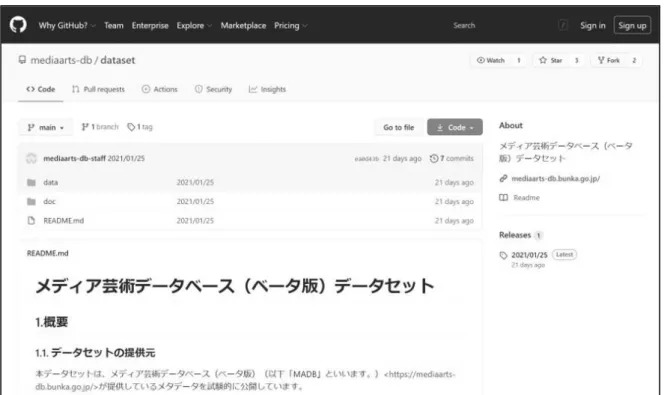The width and height of the screenshot is (664, 395).
Task: Click the Go to file button
Action: 398,127
